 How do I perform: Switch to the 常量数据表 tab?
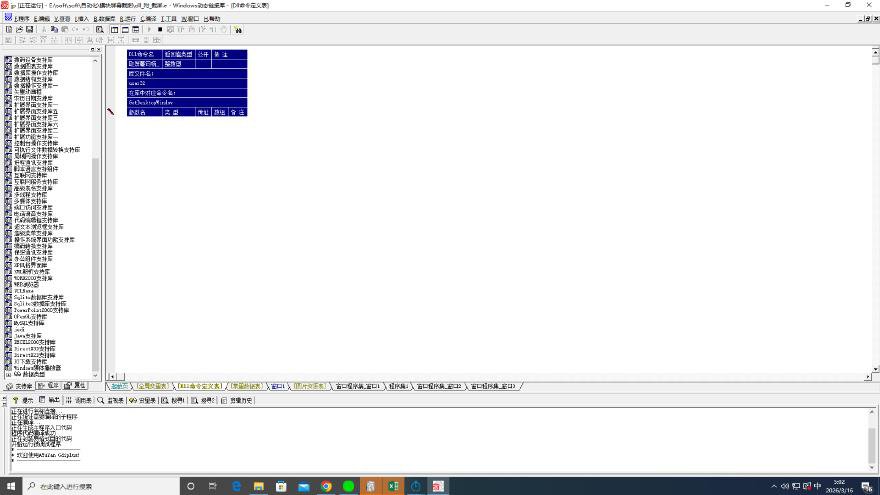coord(246,385)
